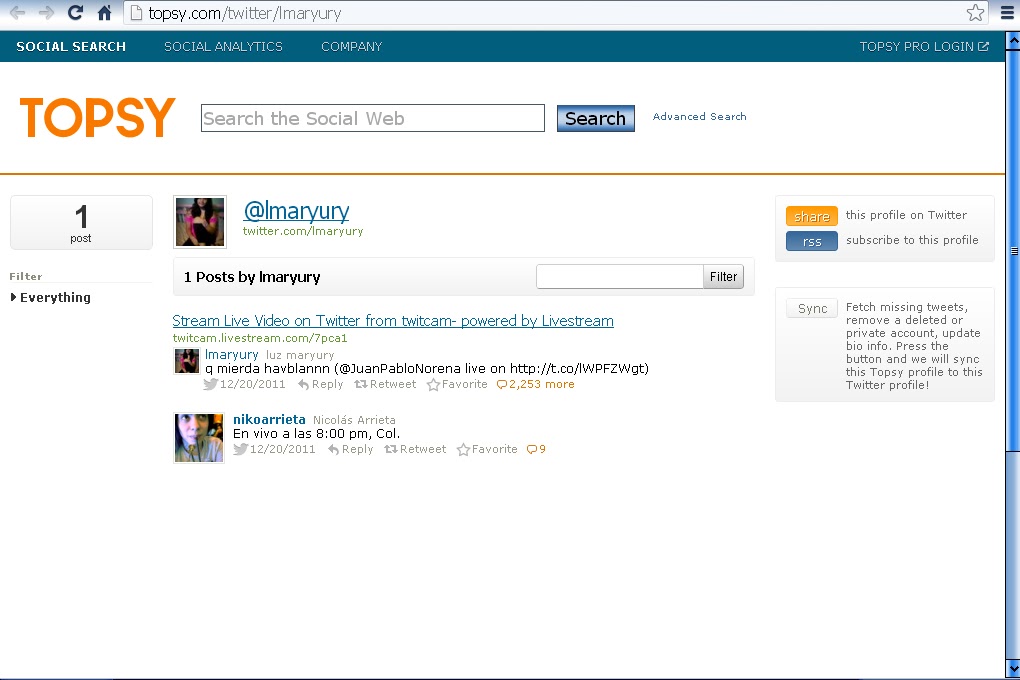Open twitter.com/lmaryury link

pos(303,231)
